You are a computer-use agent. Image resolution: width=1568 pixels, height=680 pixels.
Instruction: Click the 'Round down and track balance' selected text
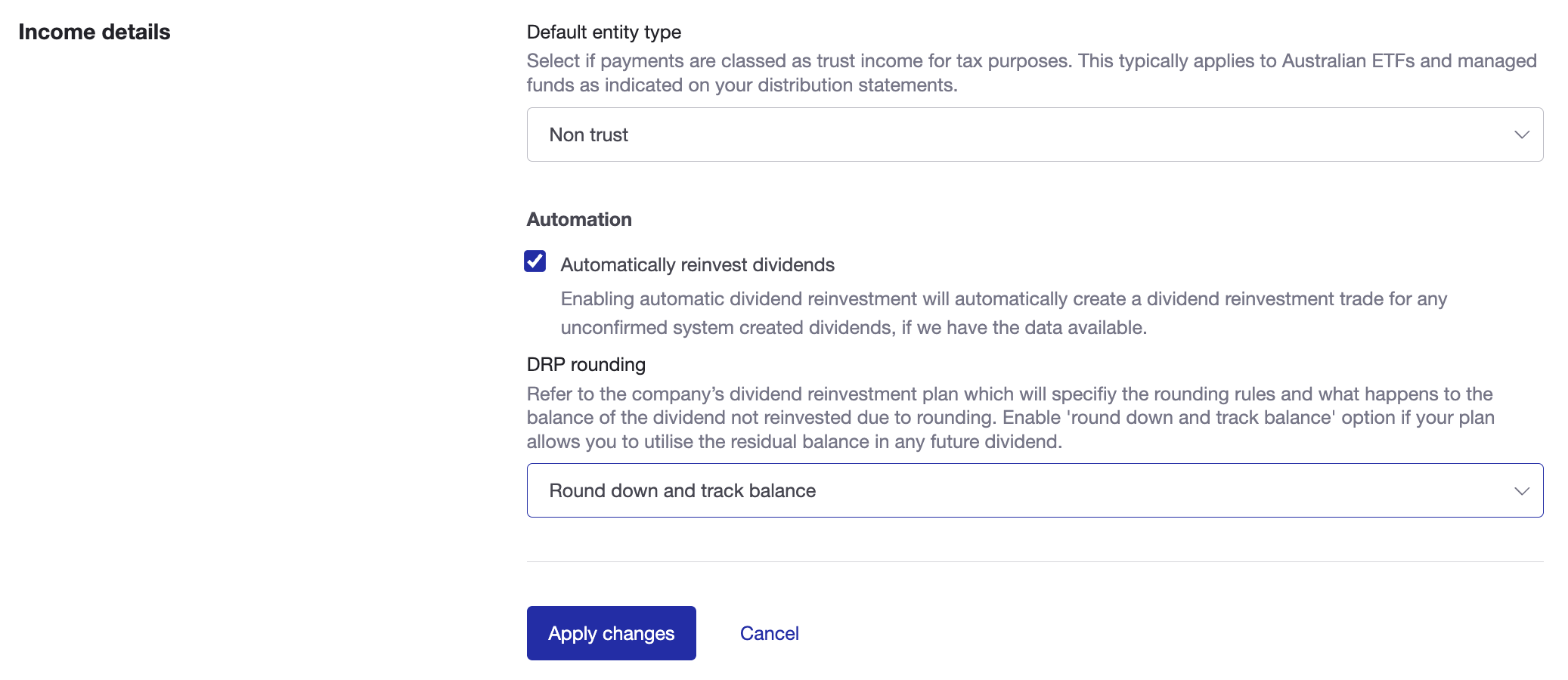[x=682, y=490]
